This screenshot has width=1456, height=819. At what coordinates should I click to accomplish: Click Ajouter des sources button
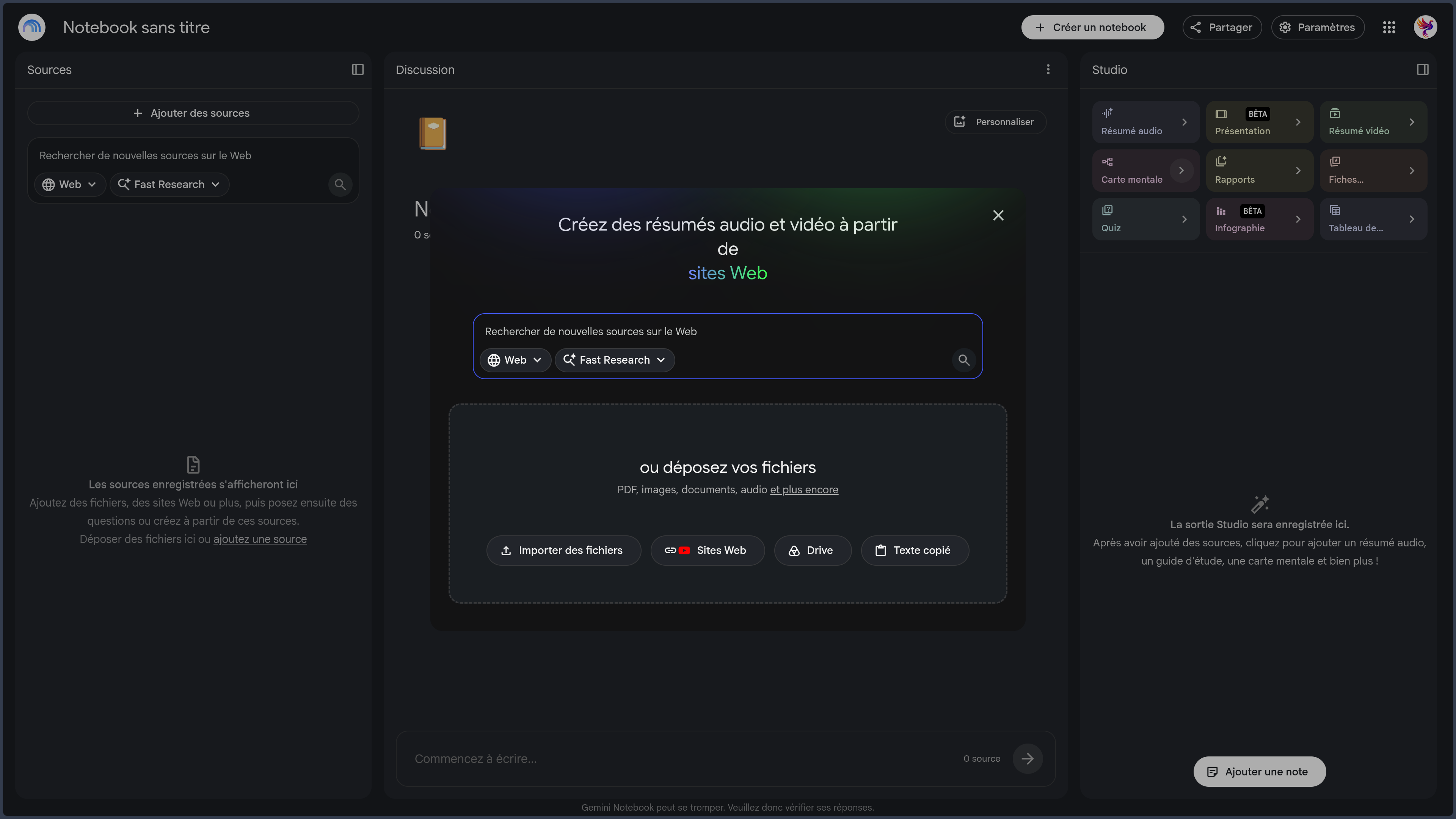193,113
